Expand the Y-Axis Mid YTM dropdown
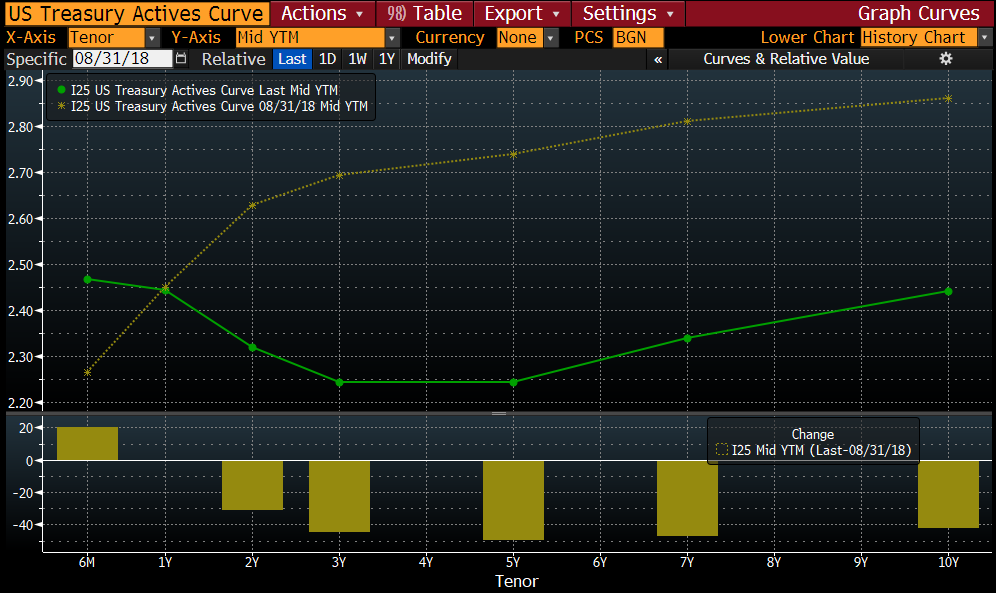Screen dimensions: 996x593 [x=391, y=37]
